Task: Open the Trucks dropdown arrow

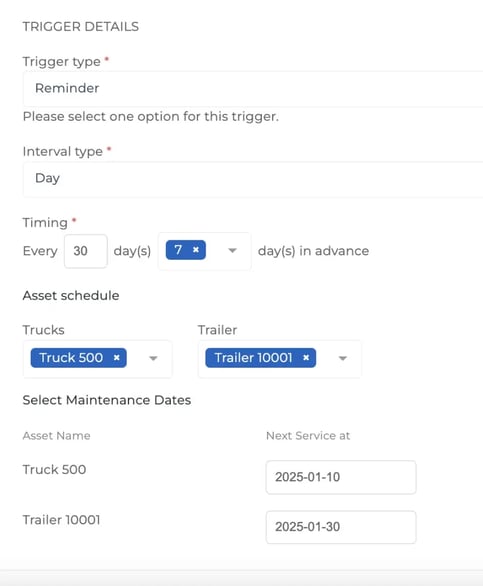Action: 153,358
